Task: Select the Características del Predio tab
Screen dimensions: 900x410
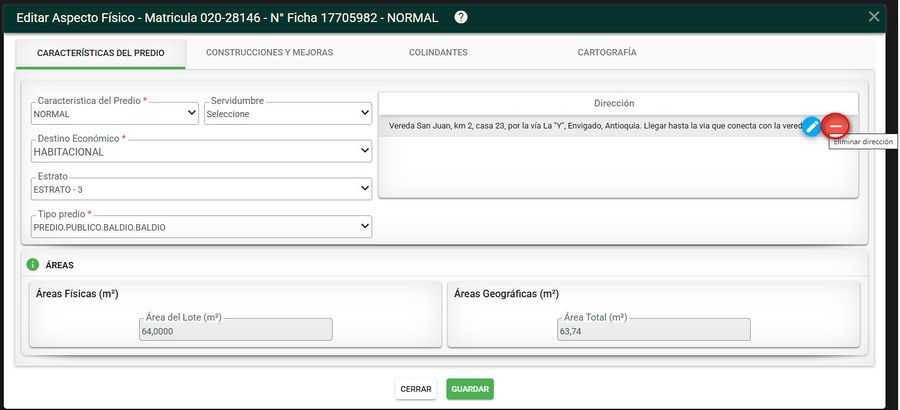Action: pos(100,53)
